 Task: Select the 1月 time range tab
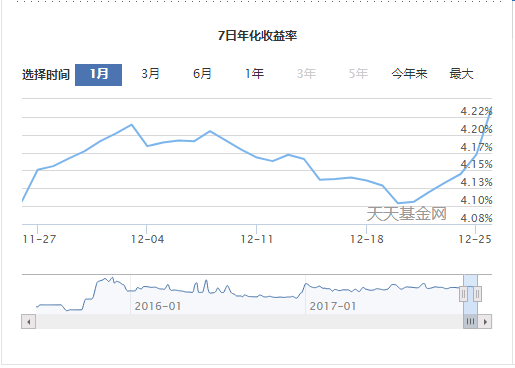(98, 75)
